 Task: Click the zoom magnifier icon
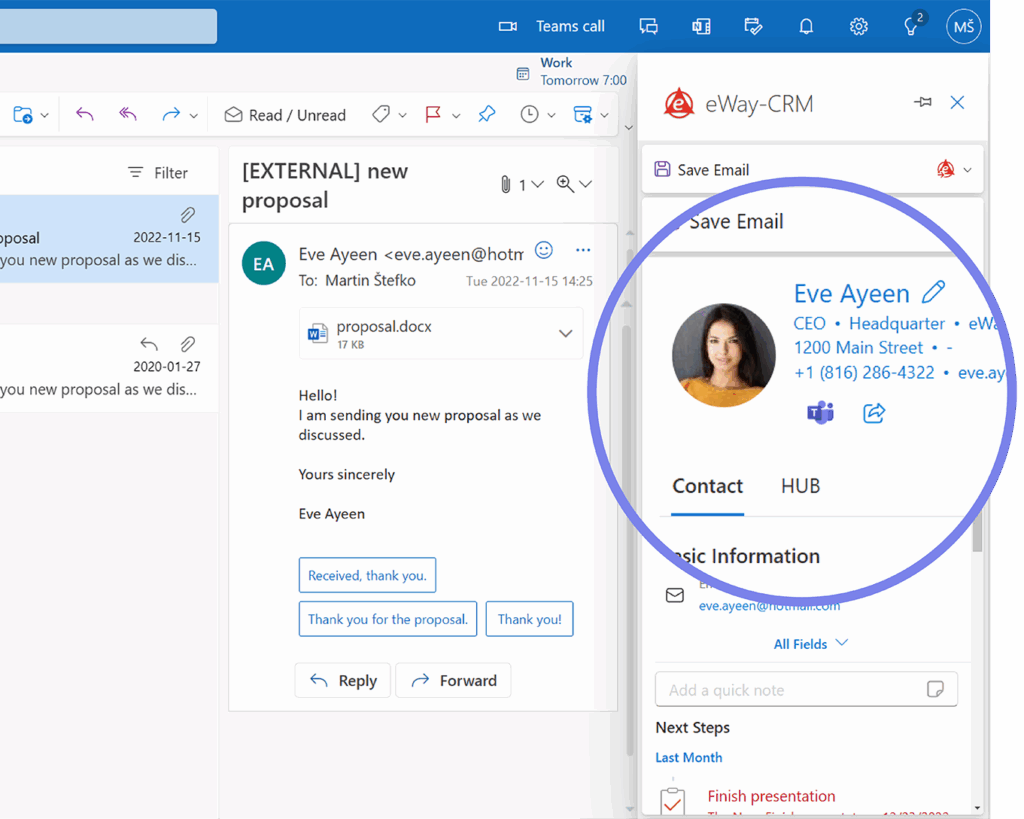[x=565, y=184]
